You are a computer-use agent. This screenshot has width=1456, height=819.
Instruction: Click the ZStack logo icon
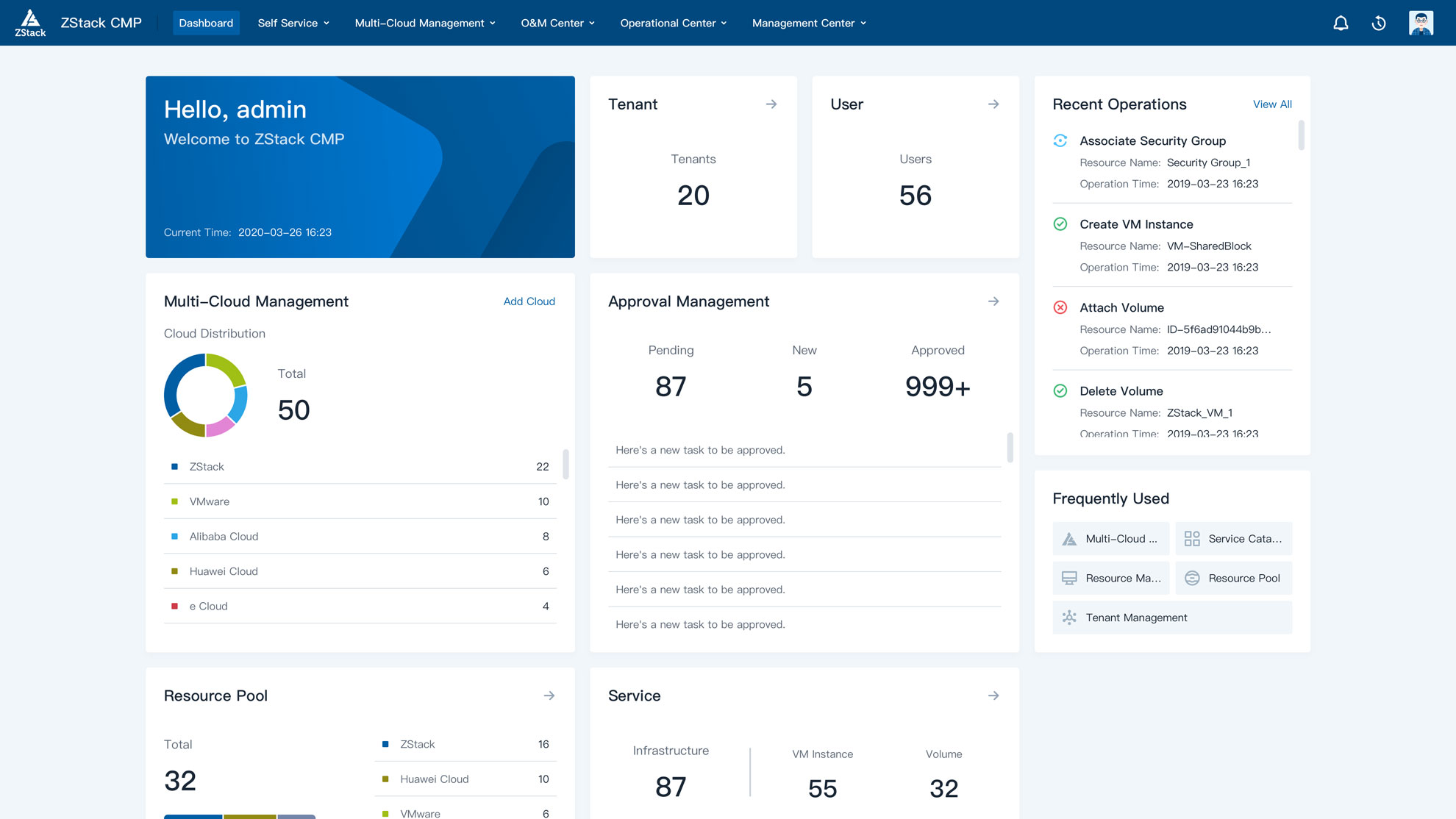[30, 23]
